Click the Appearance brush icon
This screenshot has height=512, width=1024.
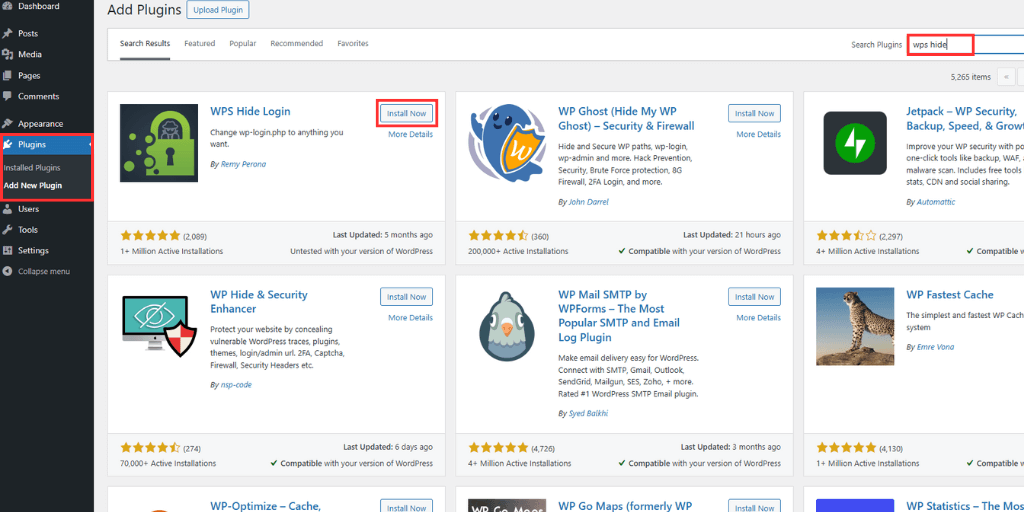click(x=7, y=123)
